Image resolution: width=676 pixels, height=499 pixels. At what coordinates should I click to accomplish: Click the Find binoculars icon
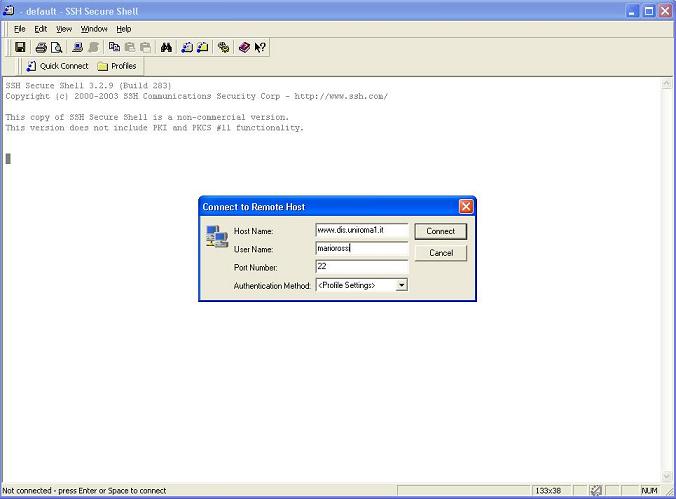pos(166,47)
